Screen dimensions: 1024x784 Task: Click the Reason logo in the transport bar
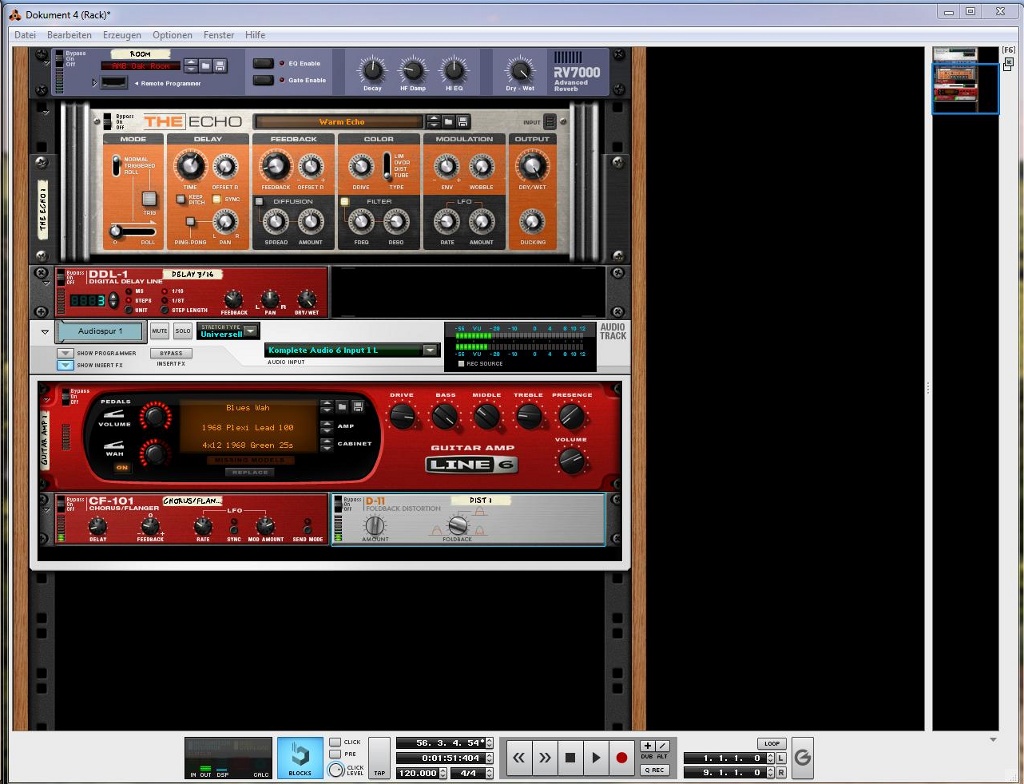click(803, 758)
